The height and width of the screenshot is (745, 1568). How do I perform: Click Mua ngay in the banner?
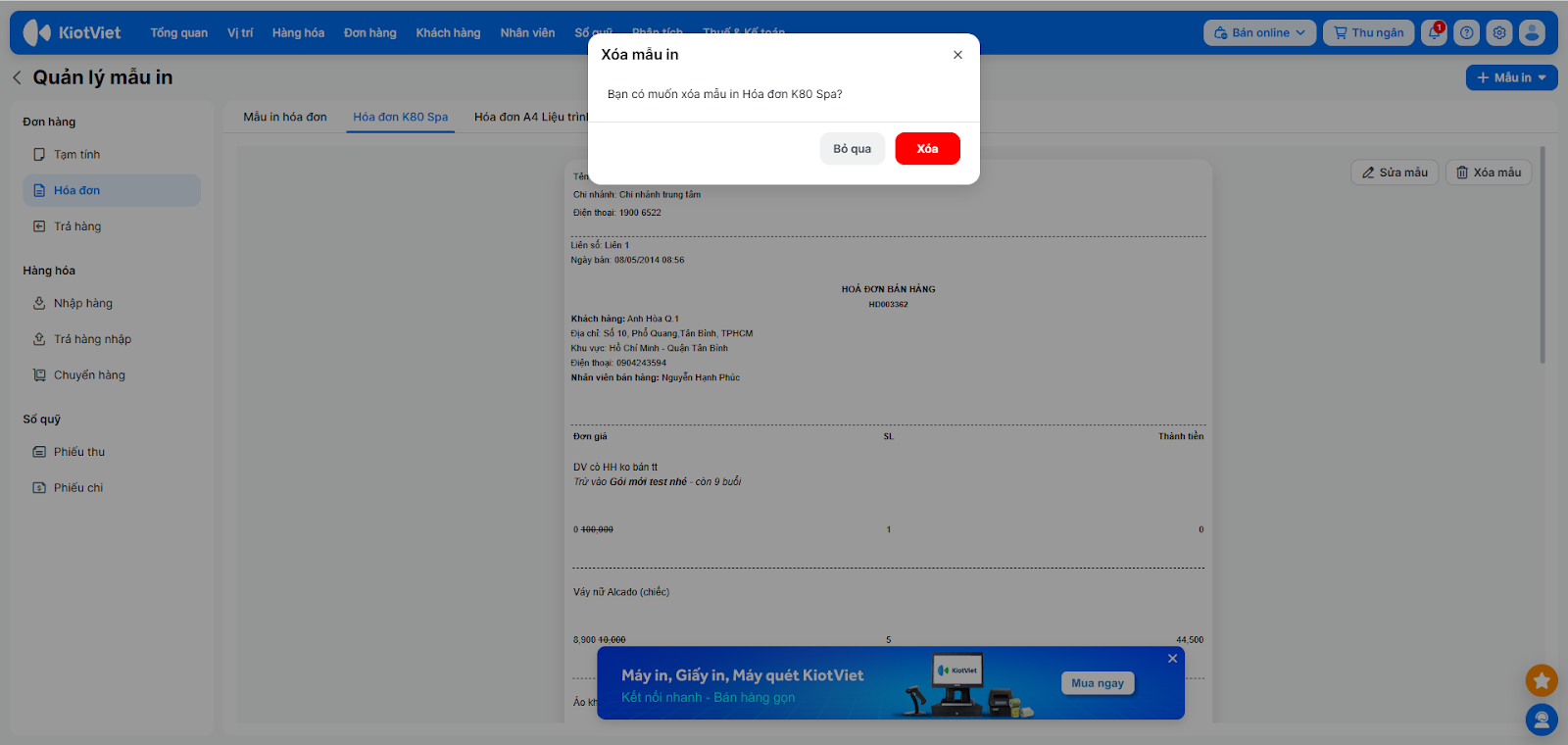click(x=1098, y=683)
